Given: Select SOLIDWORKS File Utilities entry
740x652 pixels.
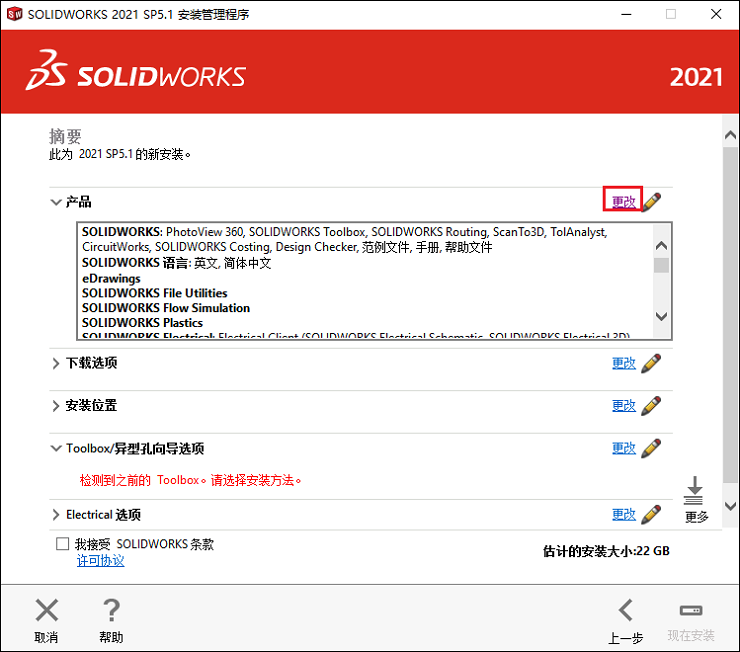Looking at the screenshot, I should [155, 293].
